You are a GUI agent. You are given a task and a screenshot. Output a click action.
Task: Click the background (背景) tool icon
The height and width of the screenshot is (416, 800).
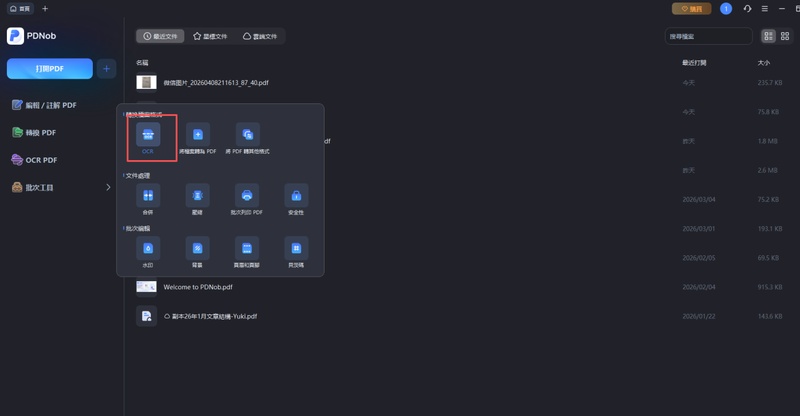tap(197, 247)
